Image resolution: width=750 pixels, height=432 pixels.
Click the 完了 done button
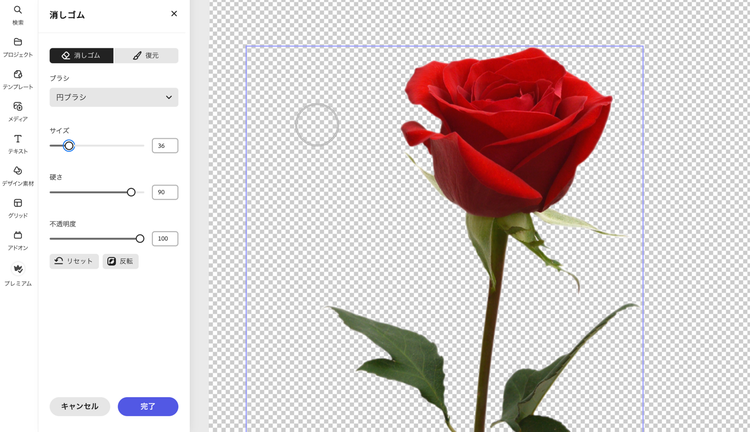(x=148, y=406)
